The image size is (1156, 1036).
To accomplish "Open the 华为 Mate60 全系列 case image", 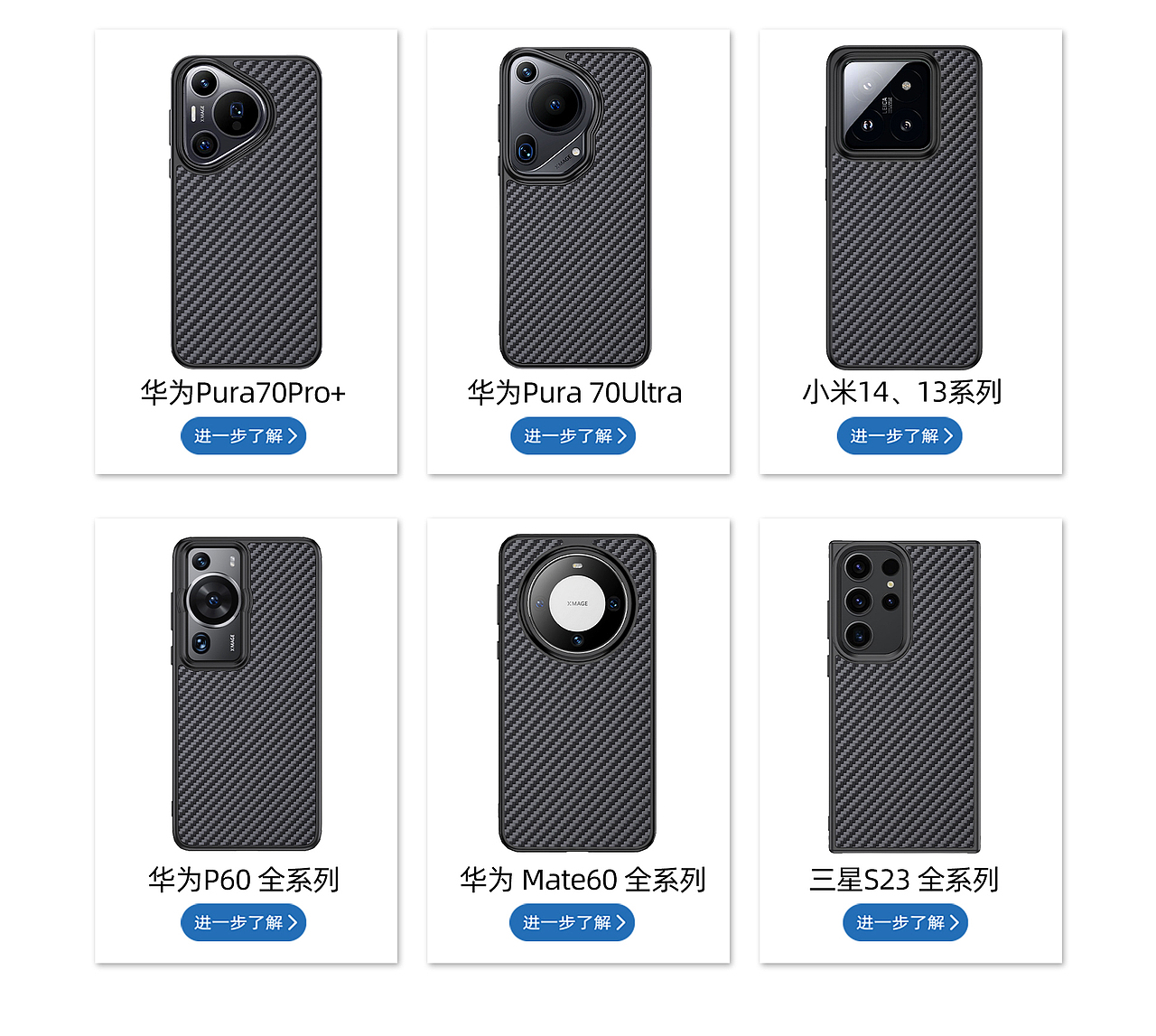I will [577, 693].
